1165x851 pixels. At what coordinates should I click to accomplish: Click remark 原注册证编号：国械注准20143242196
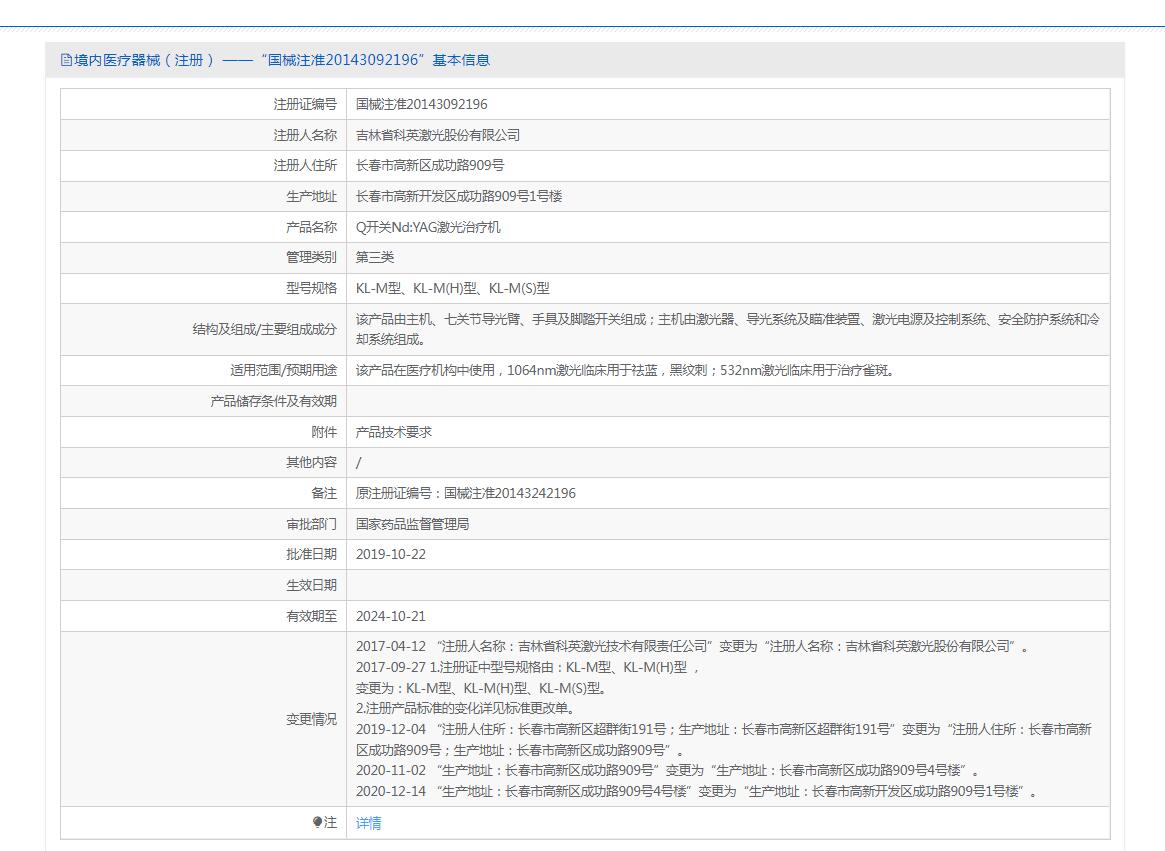point(465,493)
